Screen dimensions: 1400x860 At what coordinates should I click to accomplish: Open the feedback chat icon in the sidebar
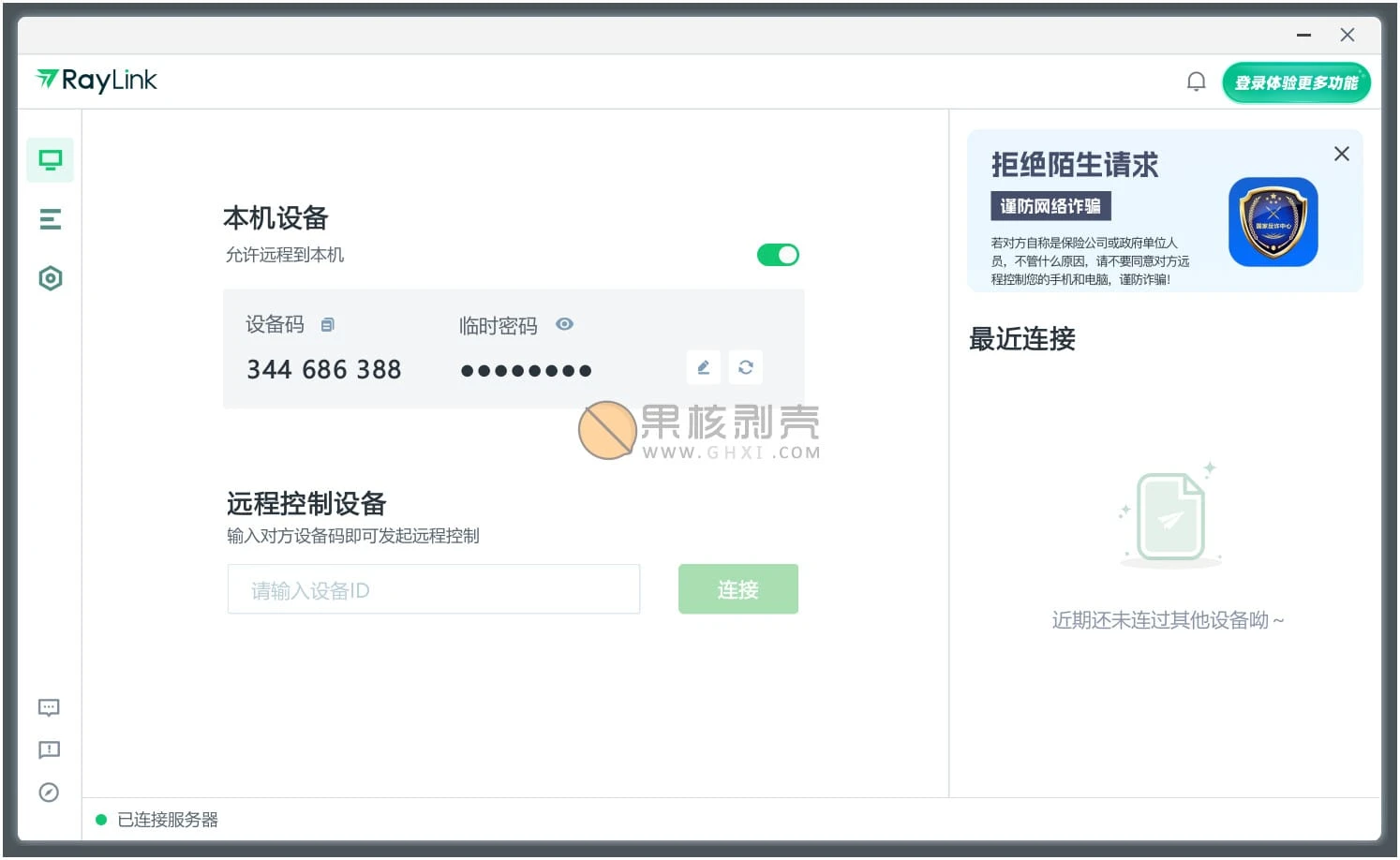click(x=49, y=707)
